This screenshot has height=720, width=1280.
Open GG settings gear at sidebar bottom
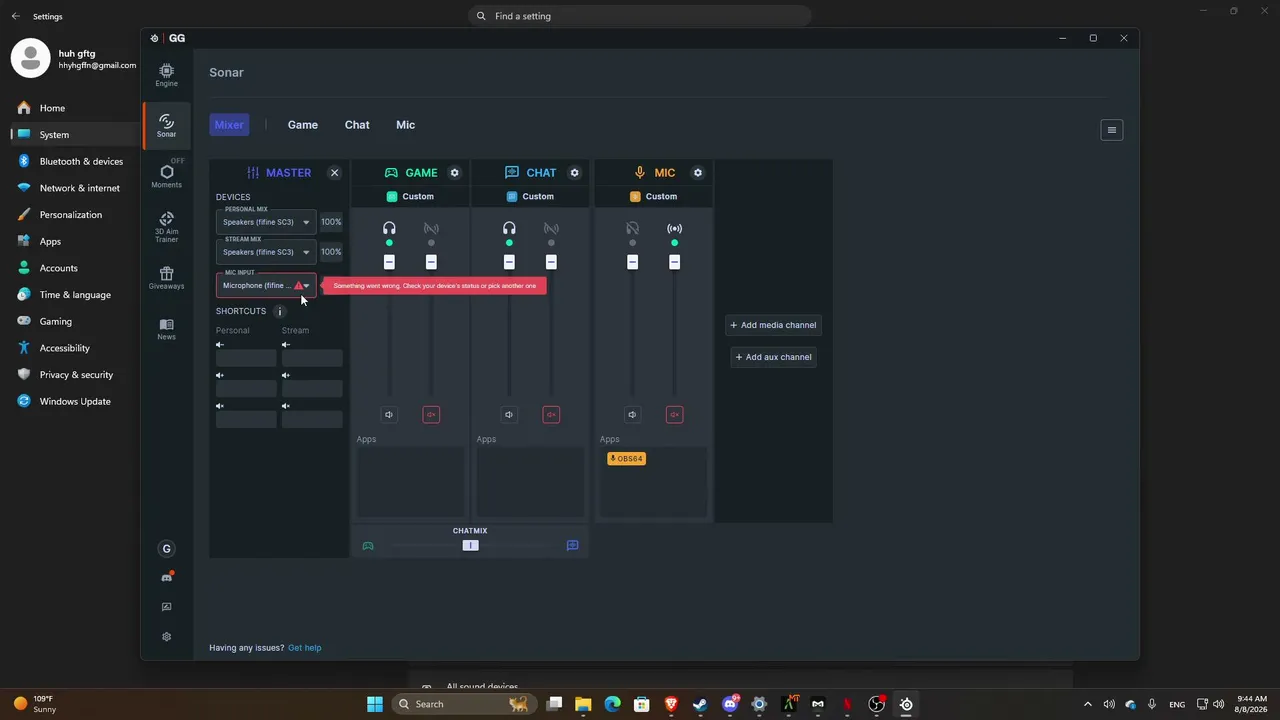coord(166,637)
